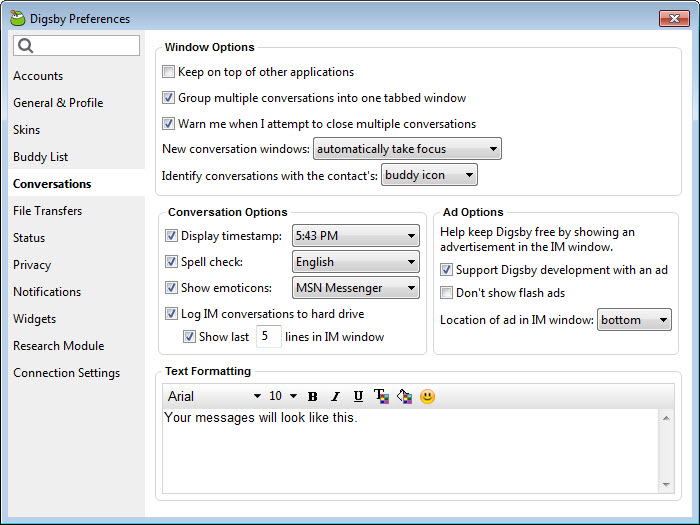Disable Log IM conversations to hard drive
700x525 pixels.
point(171,313)
